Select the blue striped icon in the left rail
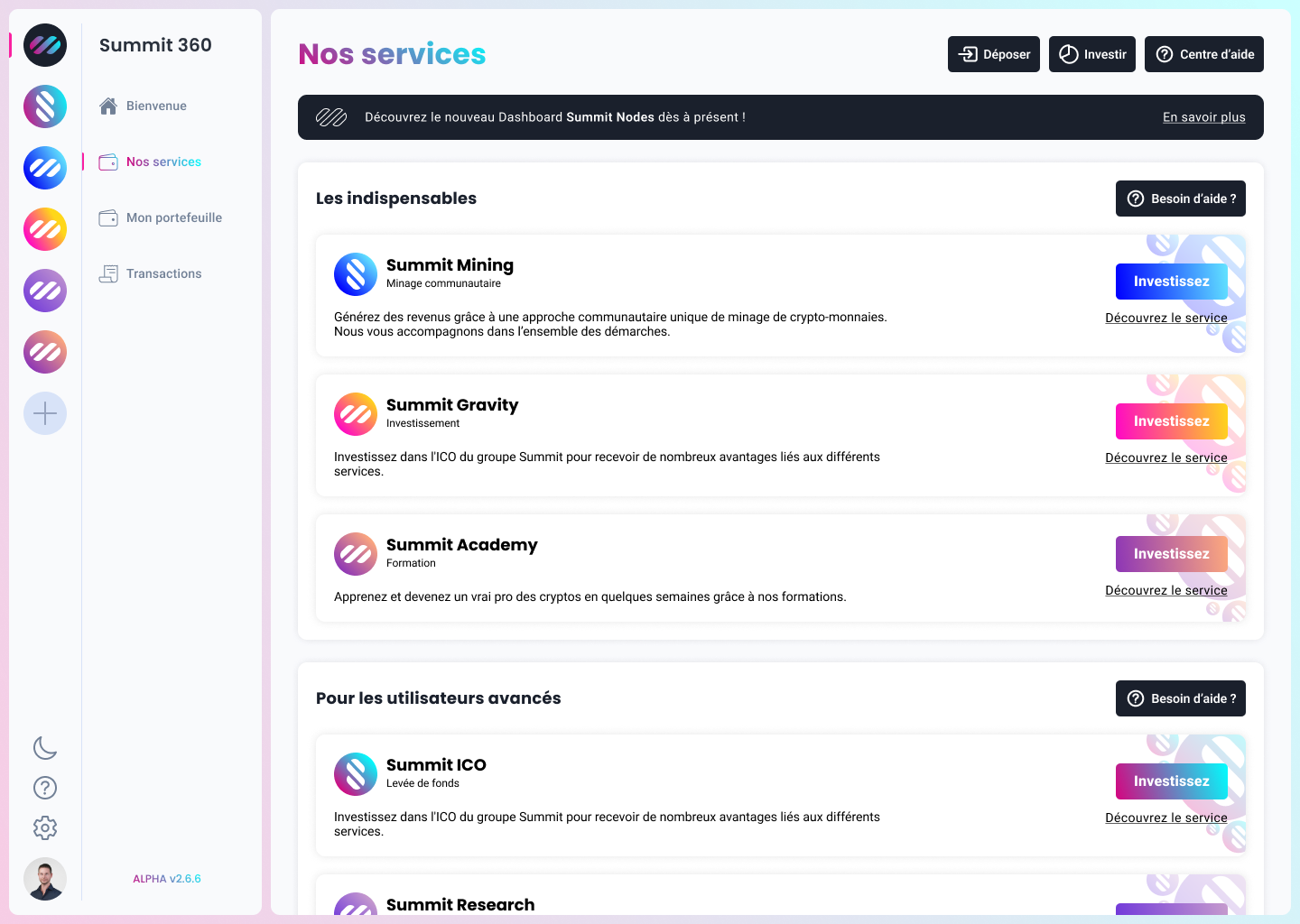1300x924 pixels. (45, 168)
